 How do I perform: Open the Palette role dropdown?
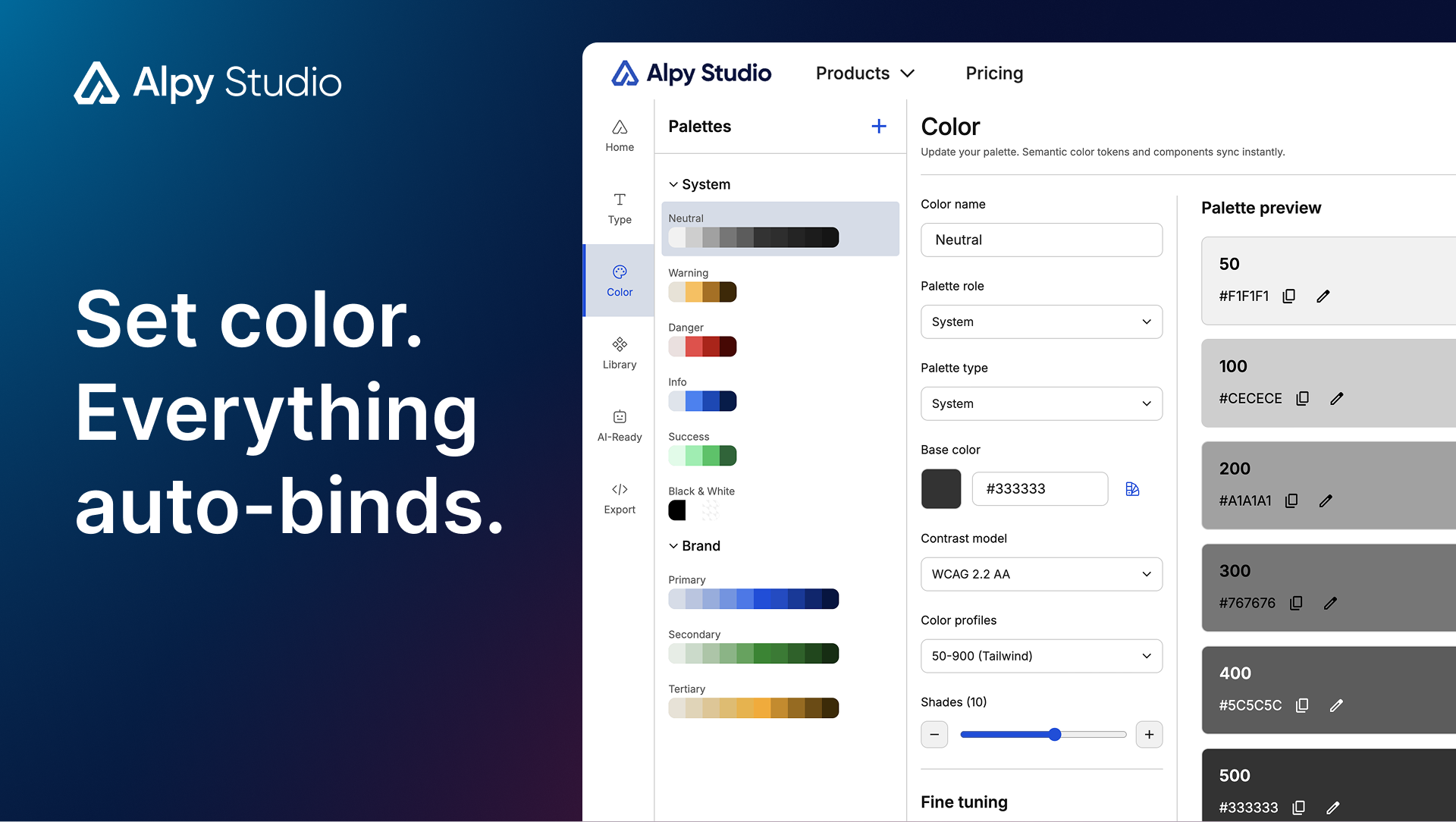coord(1041,322)
